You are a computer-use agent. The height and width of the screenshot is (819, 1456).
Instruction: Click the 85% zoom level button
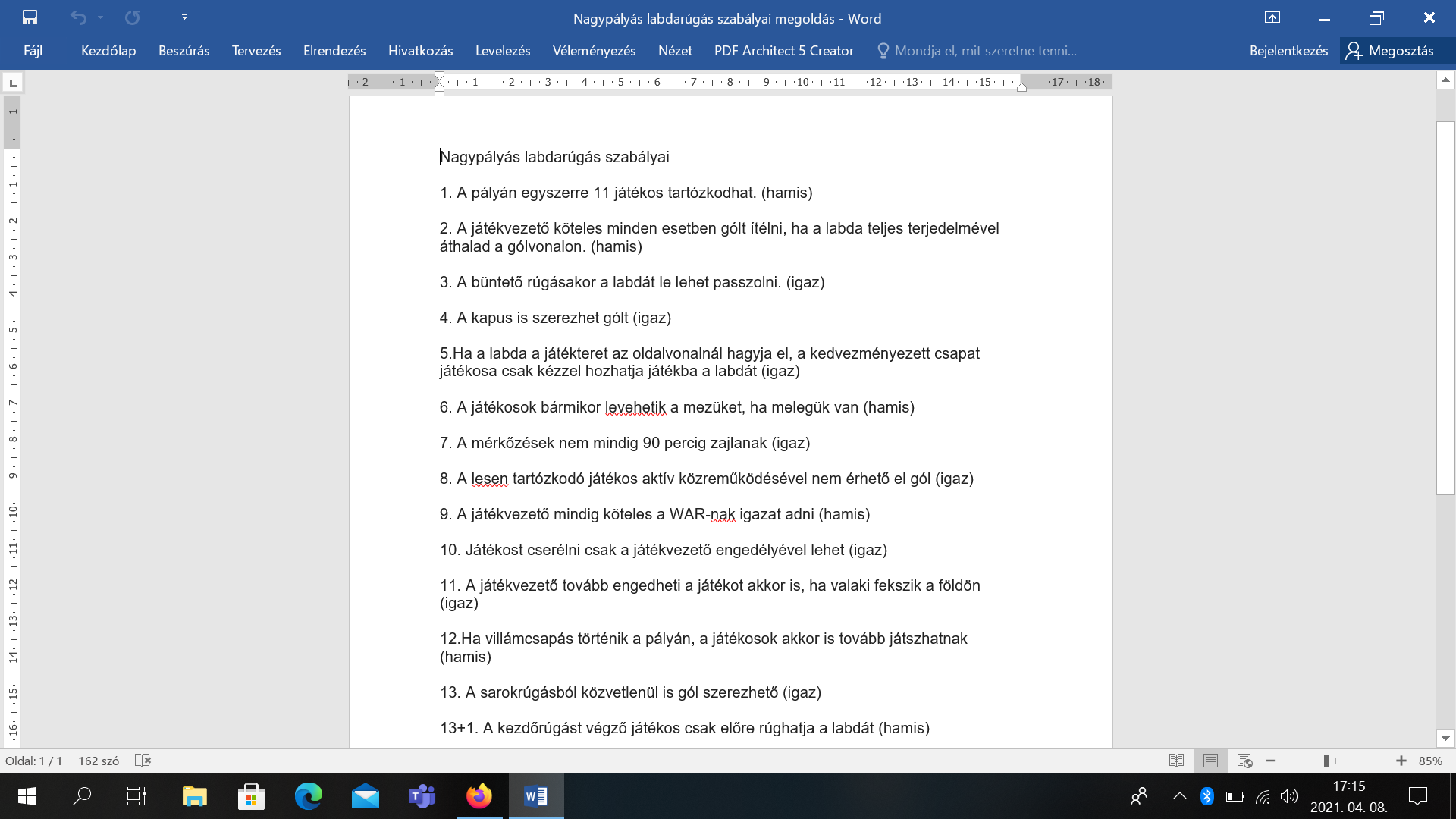(1430, 761)
